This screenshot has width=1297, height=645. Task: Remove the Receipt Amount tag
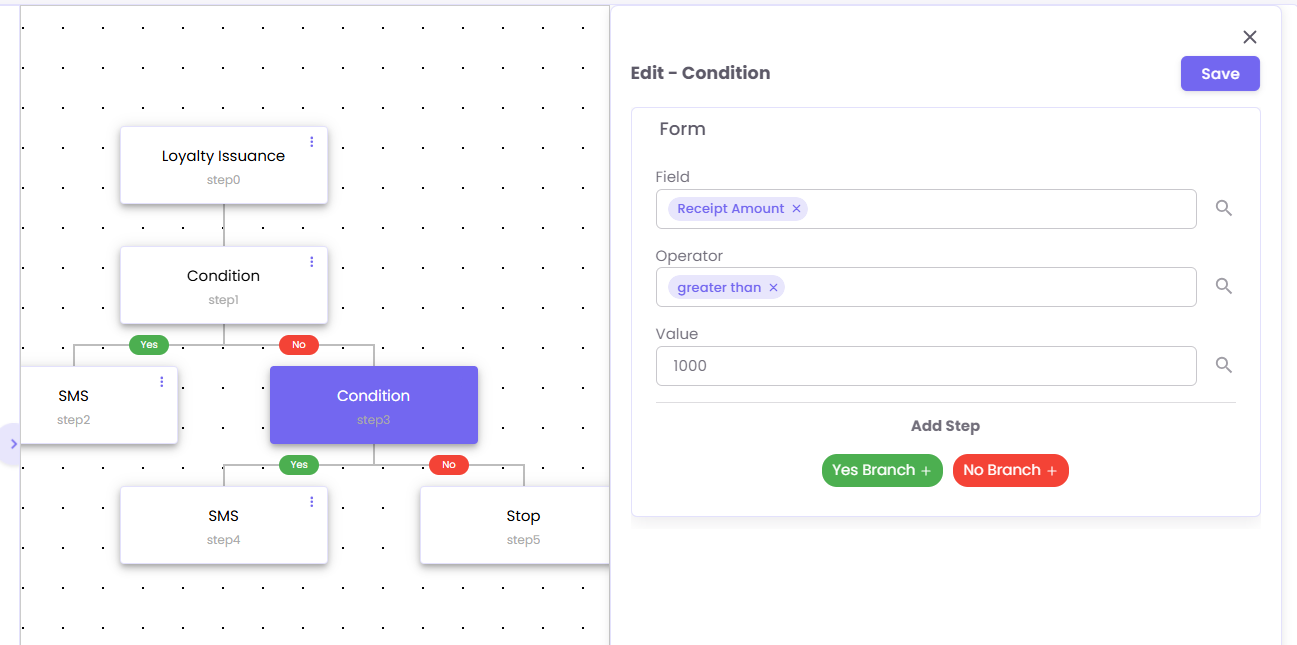796,209
